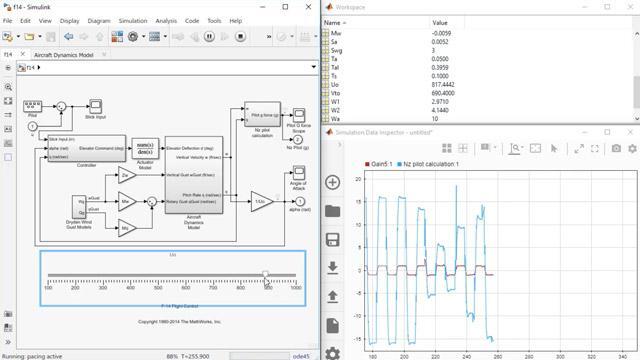Expand the left palette via bottom » icon
Viewport: 640px width, 360px height.
coord(8,342)
